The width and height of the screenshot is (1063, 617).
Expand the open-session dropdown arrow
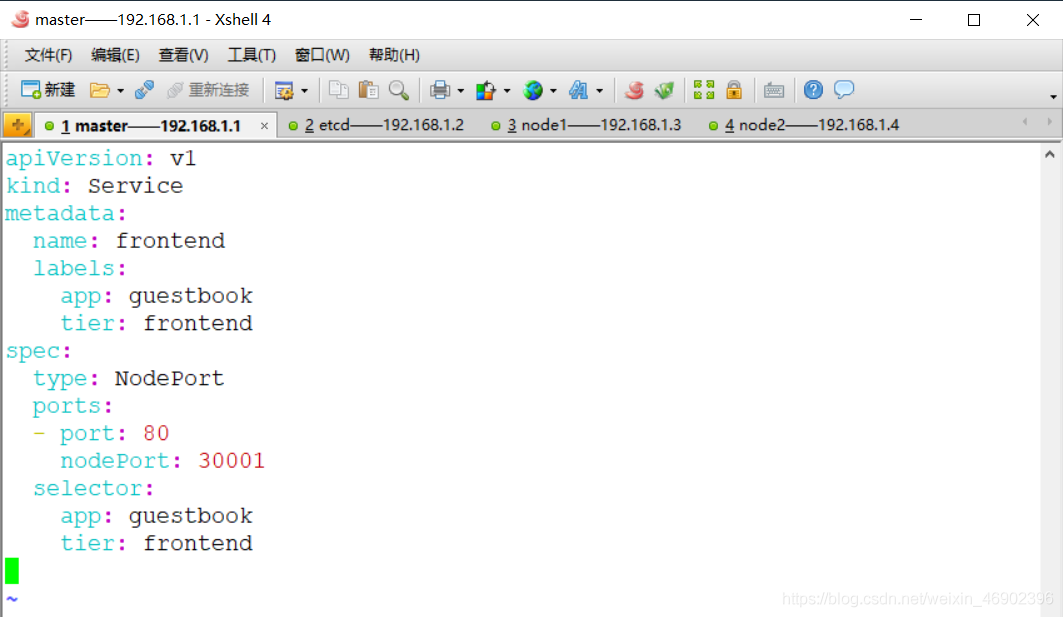(x=120, y=90)
